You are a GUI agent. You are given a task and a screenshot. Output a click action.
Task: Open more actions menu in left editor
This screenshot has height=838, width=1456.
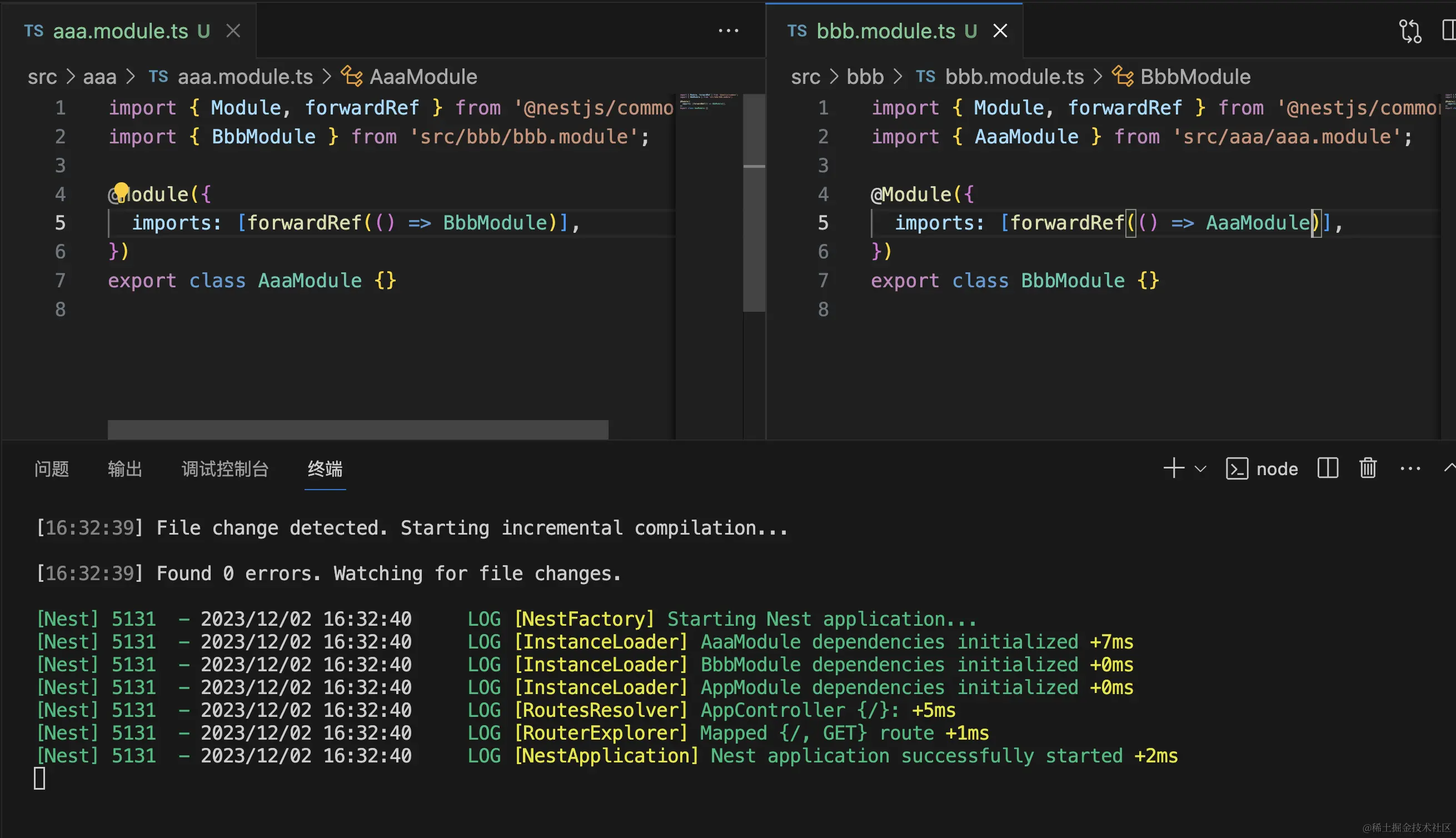click(x=728, y=31)
